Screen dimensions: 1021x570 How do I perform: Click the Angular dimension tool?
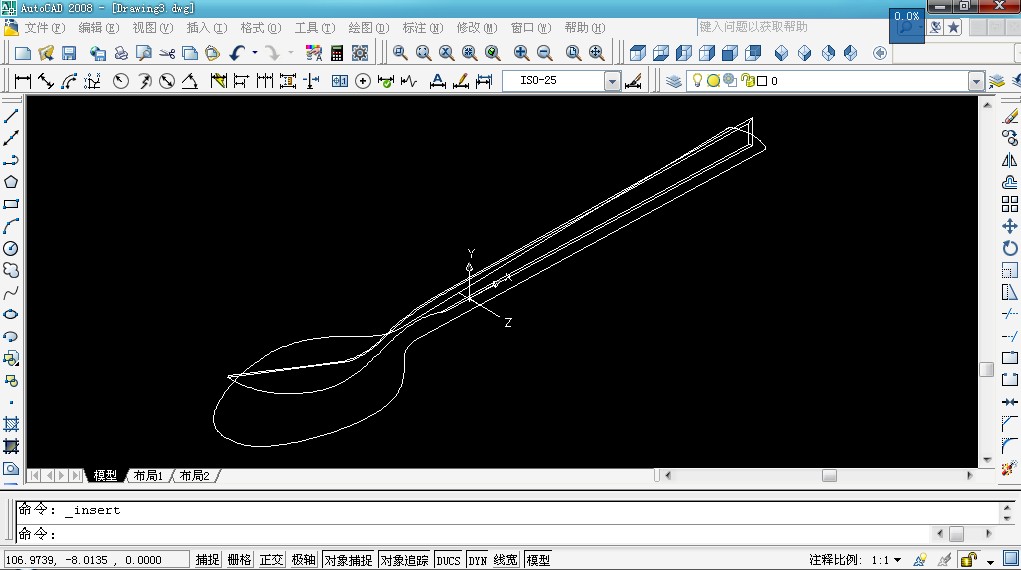[189, 81]
